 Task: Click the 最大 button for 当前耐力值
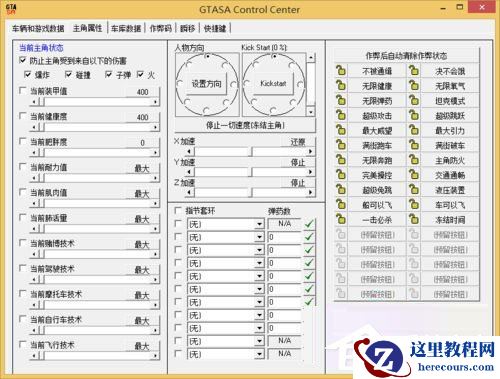[x=142, y=168]
